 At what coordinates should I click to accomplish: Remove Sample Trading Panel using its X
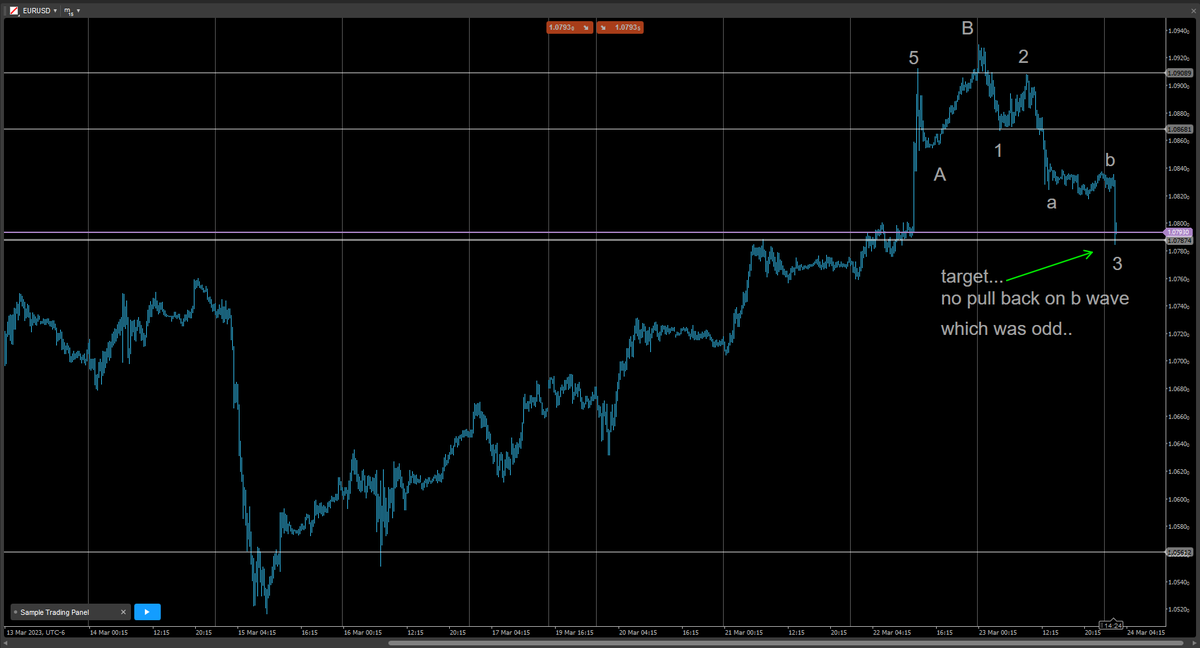(x=123, y=612)
